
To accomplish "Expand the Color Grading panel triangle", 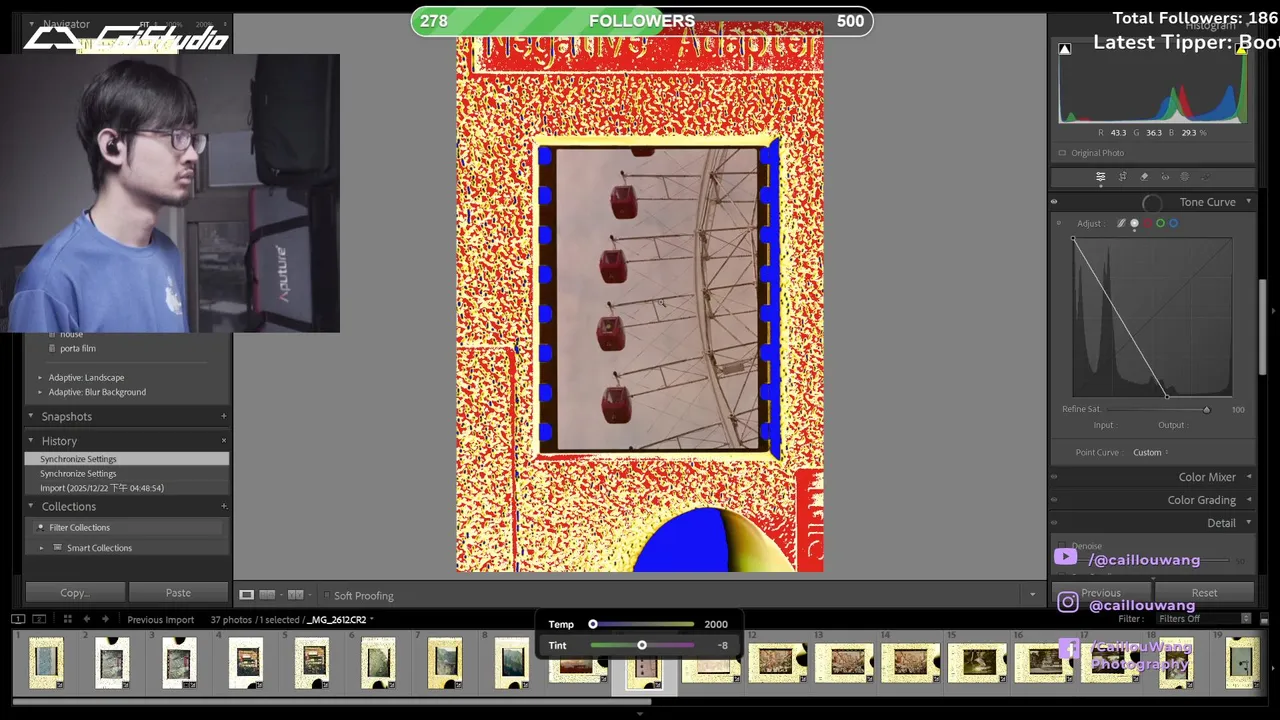I will pos(1248,500).
